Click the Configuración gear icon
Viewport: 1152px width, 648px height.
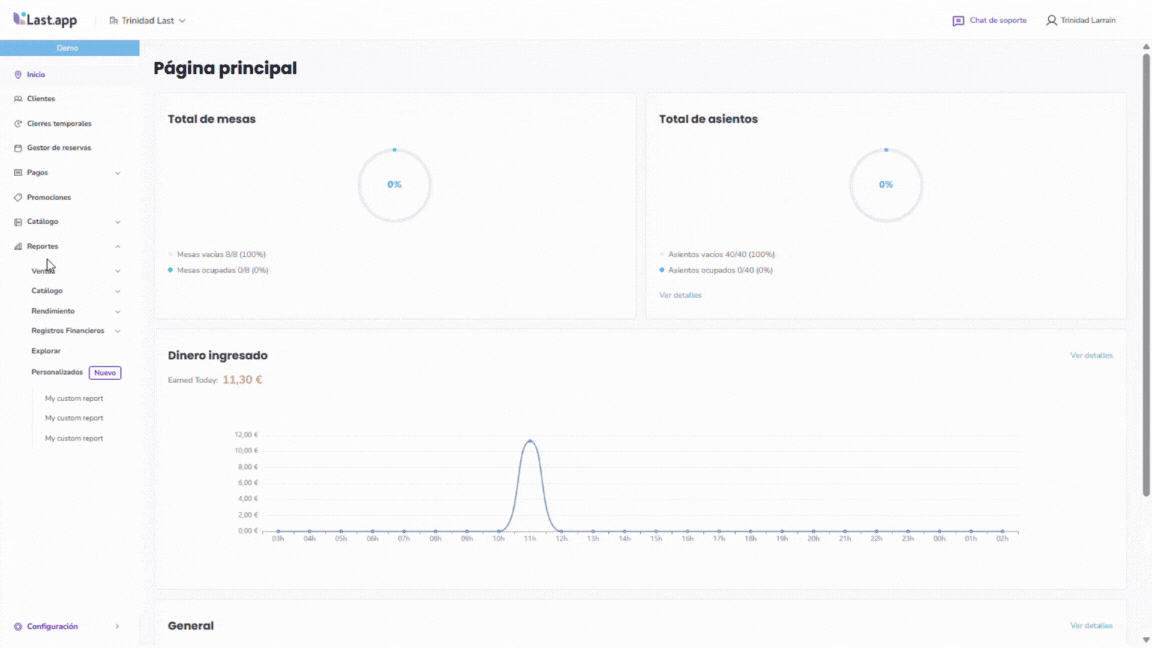(18, 627)
